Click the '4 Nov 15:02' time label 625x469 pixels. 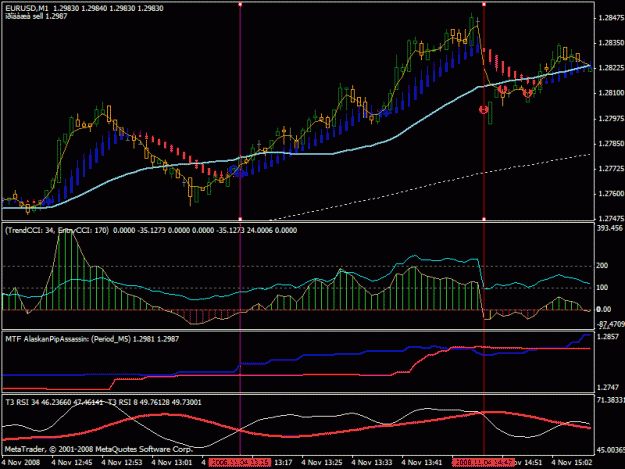572,463
